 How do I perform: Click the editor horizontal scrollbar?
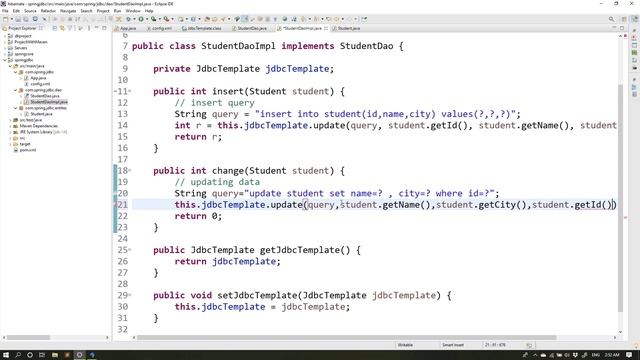click(347, 338)
